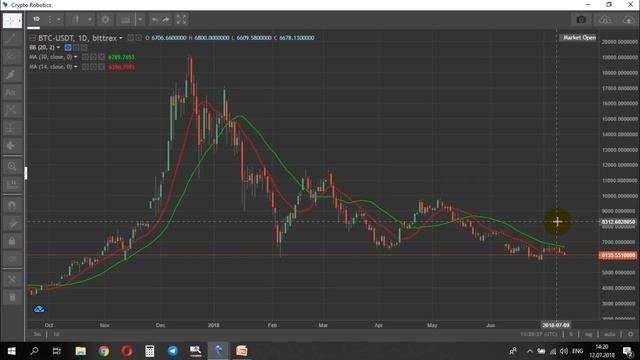Open chart properties gear in top toolbar
This screenshot has width=640, height=360.
pyautogui.click(x=105, y=19)
